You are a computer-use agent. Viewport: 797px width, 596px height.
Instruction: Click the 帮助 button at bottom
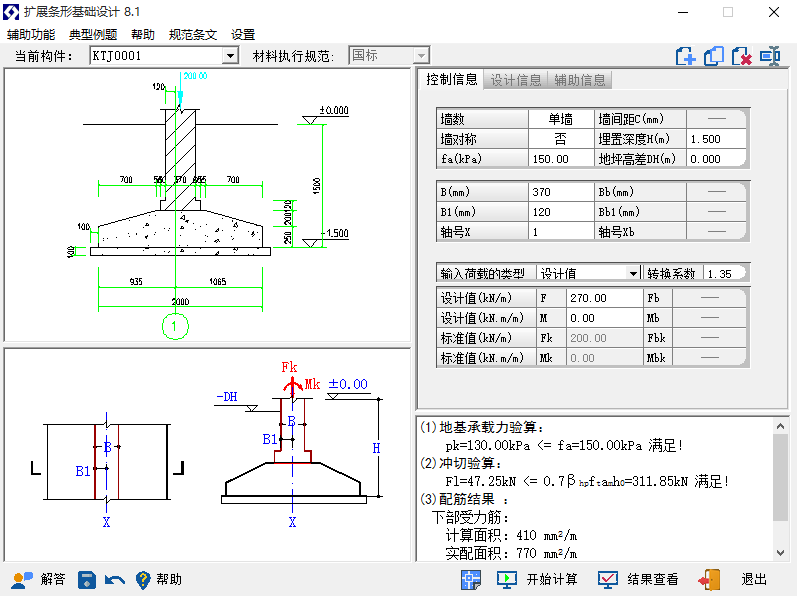coord(169,580)
